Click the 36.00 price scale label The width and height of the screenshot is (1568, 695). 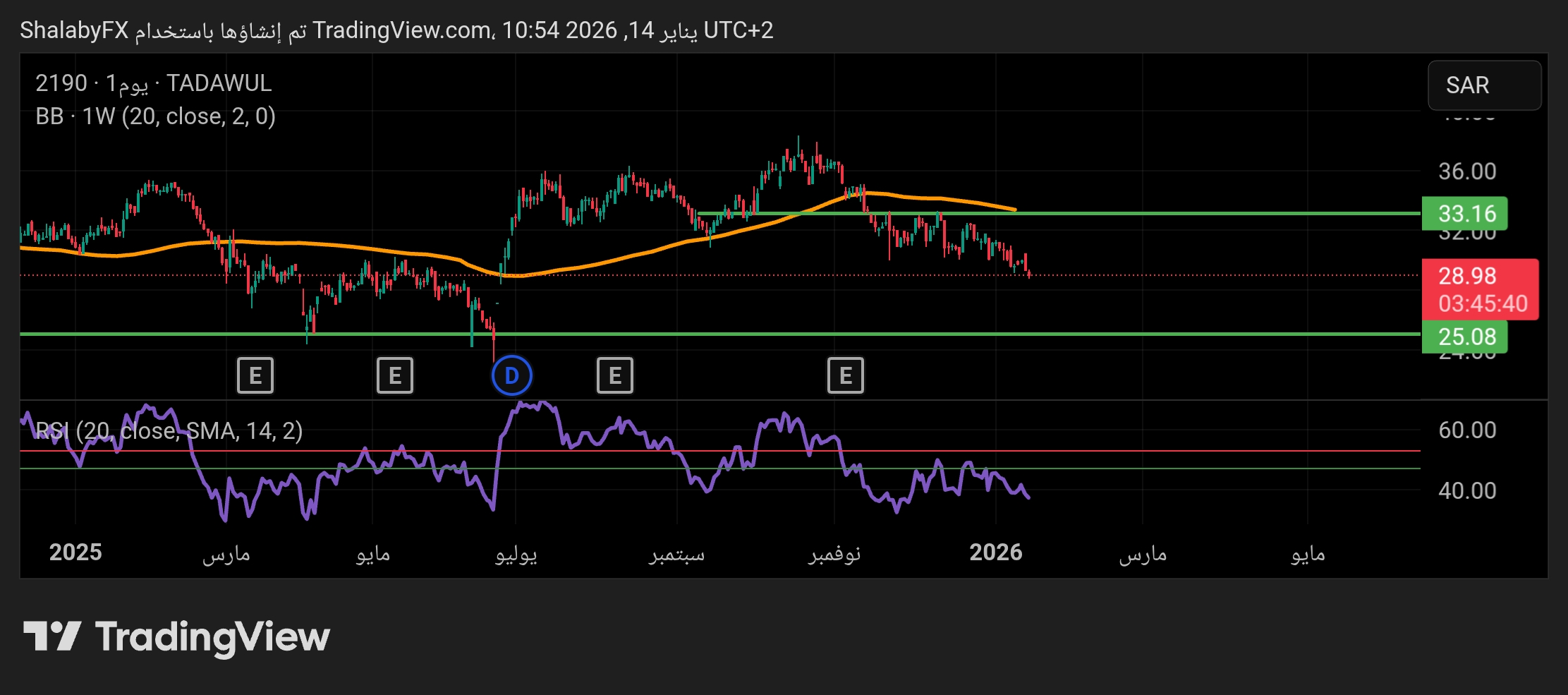pos(1466,171)
